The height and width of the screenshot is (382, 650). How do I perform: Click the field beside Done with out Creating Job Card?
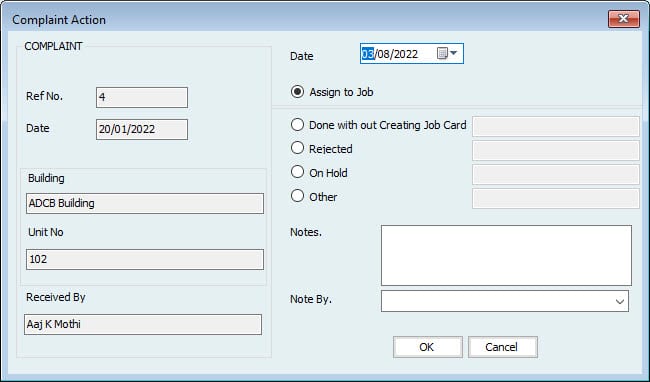555,126
